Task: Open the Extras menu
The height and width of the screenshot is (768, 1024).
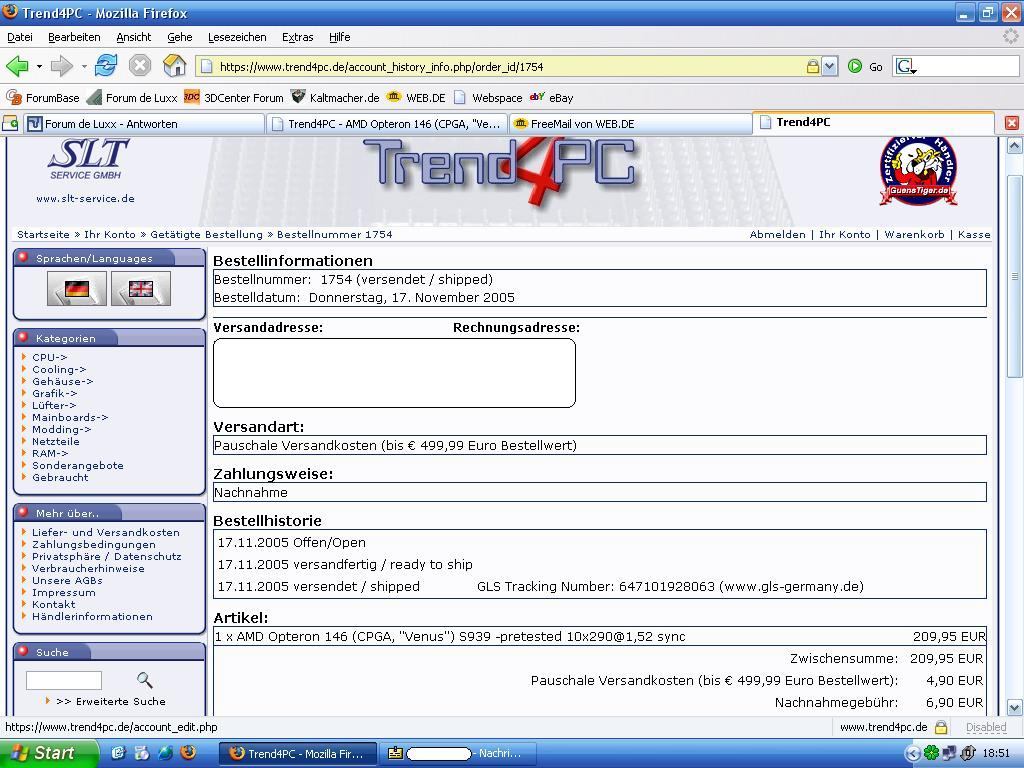Action: (298, 37)
